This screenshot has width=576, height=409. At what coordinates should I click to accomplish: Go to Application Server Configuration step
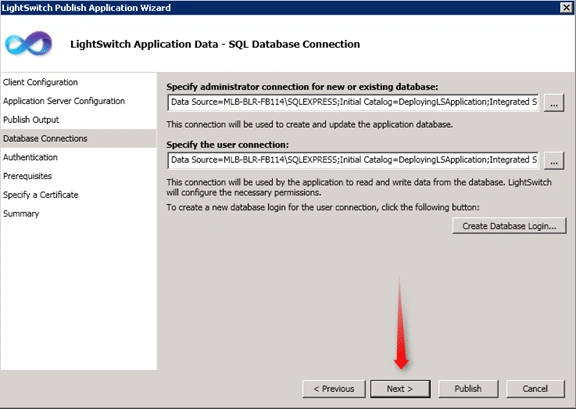pos(64,101)
